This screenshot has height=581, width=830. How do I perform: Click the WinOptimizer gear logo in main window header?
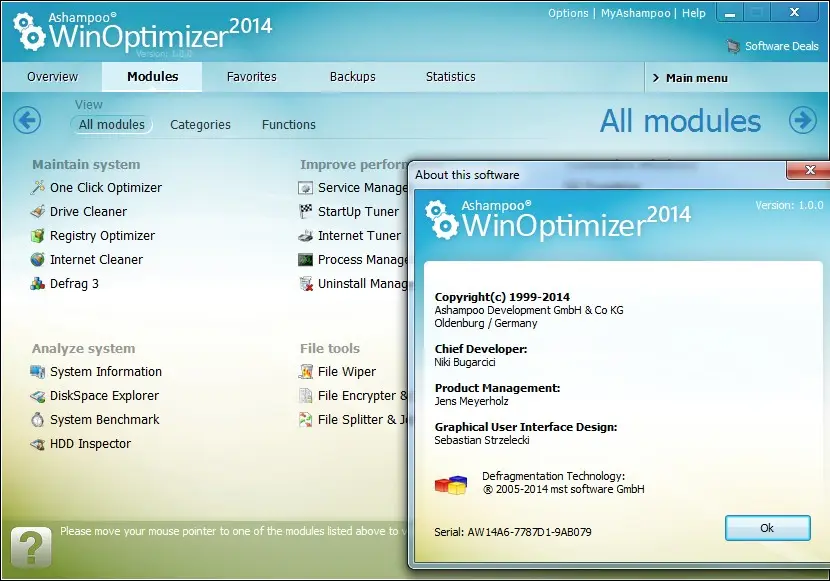click(x=29, y=32)
